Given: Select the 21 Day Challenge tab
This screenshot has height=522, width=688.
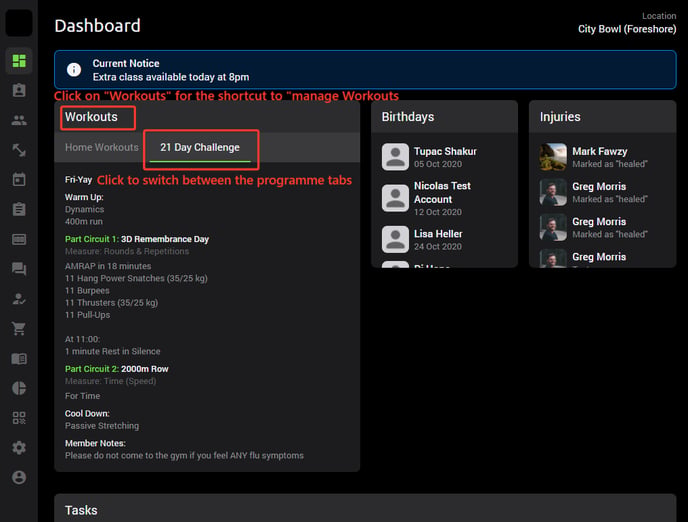Looking at the screenshot, I should [x=200, y=147].
